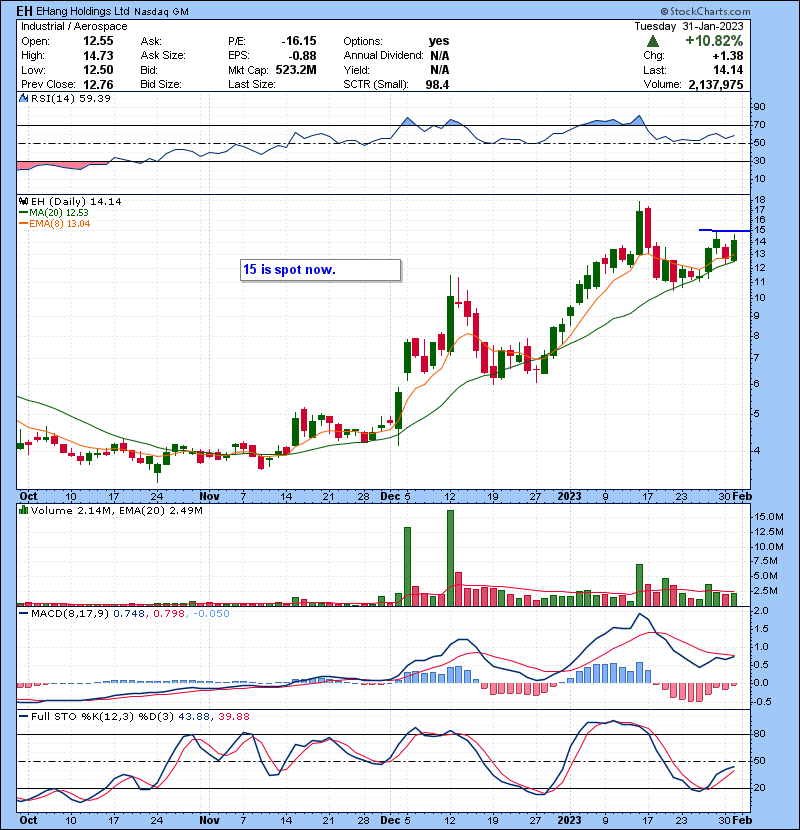Click the '15 is spot now.' annotation box
This screenshot has width=800, height=830.
click(320, 270)
